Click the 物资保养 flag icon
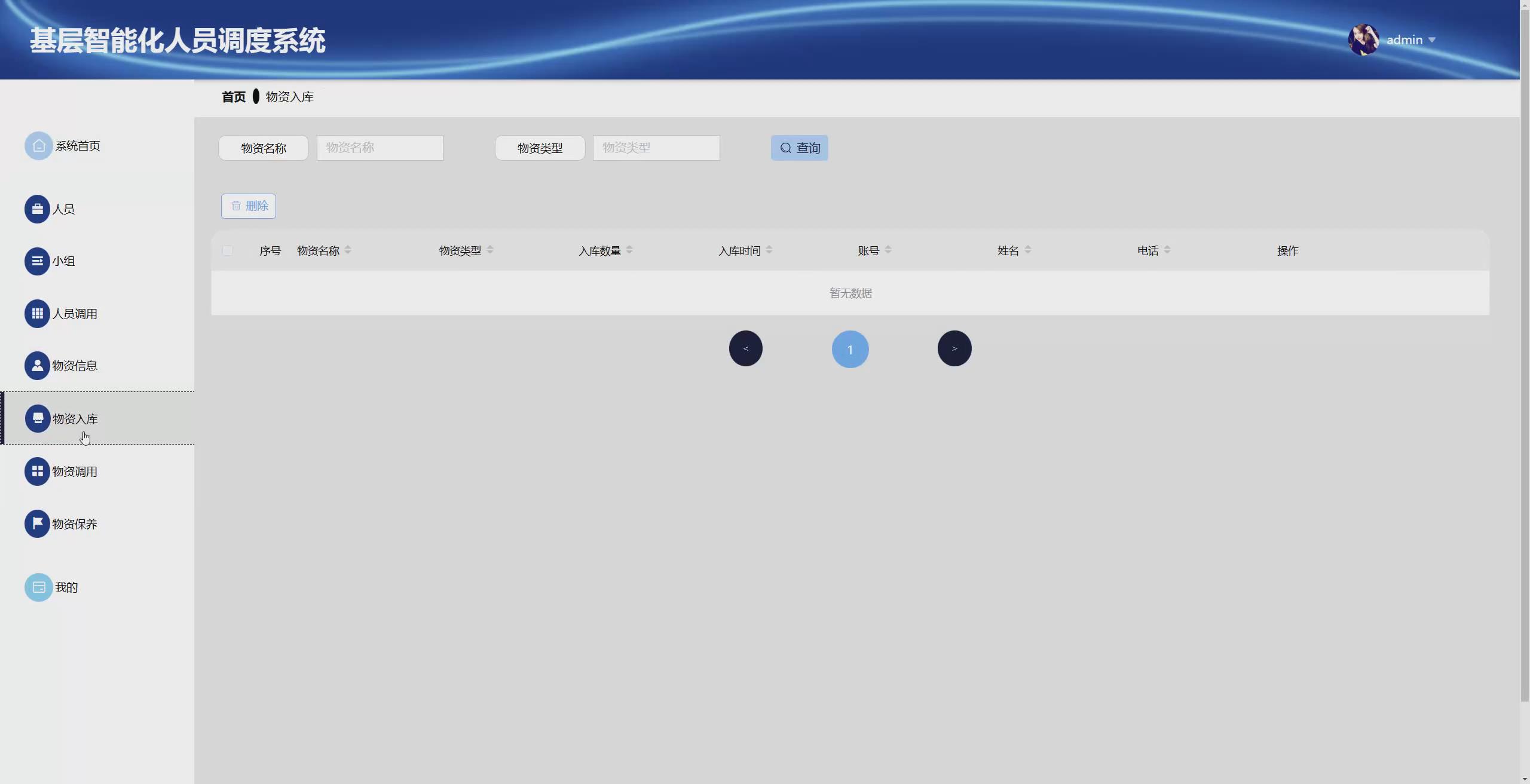 (x=37, y=523)
